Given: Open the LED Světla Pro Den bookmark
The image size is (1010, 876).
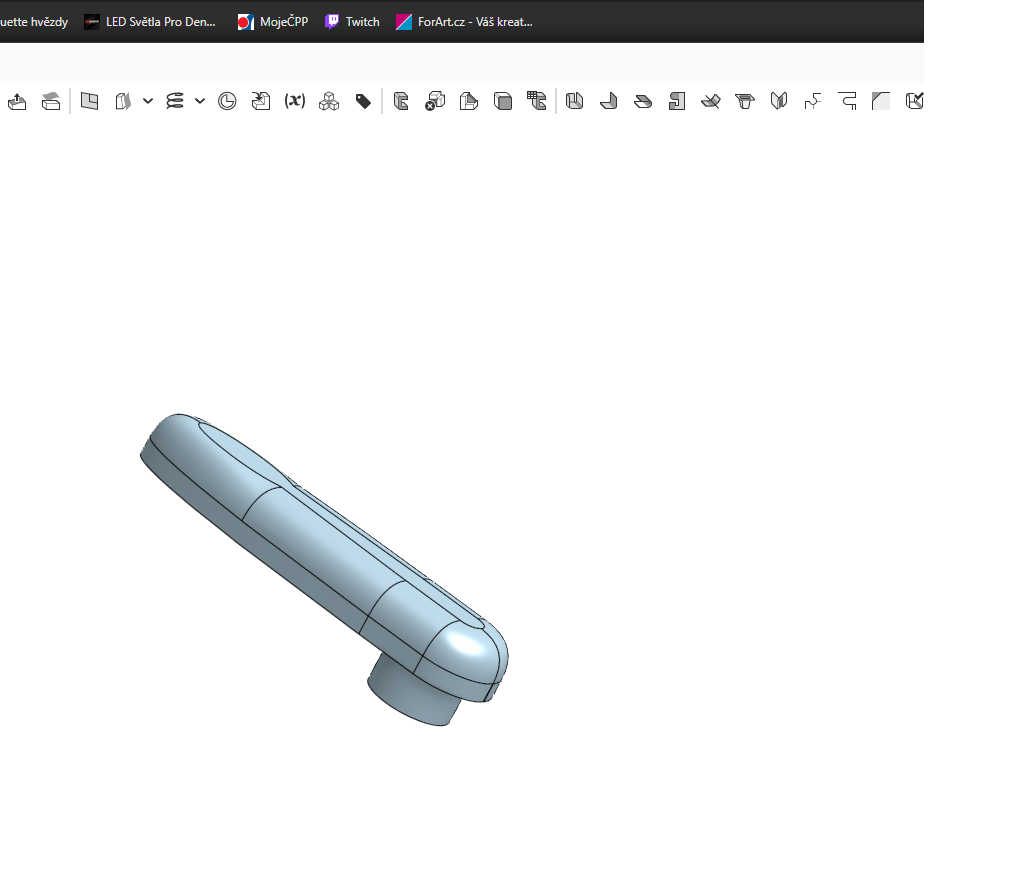Looking at the screenshot, I should (x=150, y=22).
